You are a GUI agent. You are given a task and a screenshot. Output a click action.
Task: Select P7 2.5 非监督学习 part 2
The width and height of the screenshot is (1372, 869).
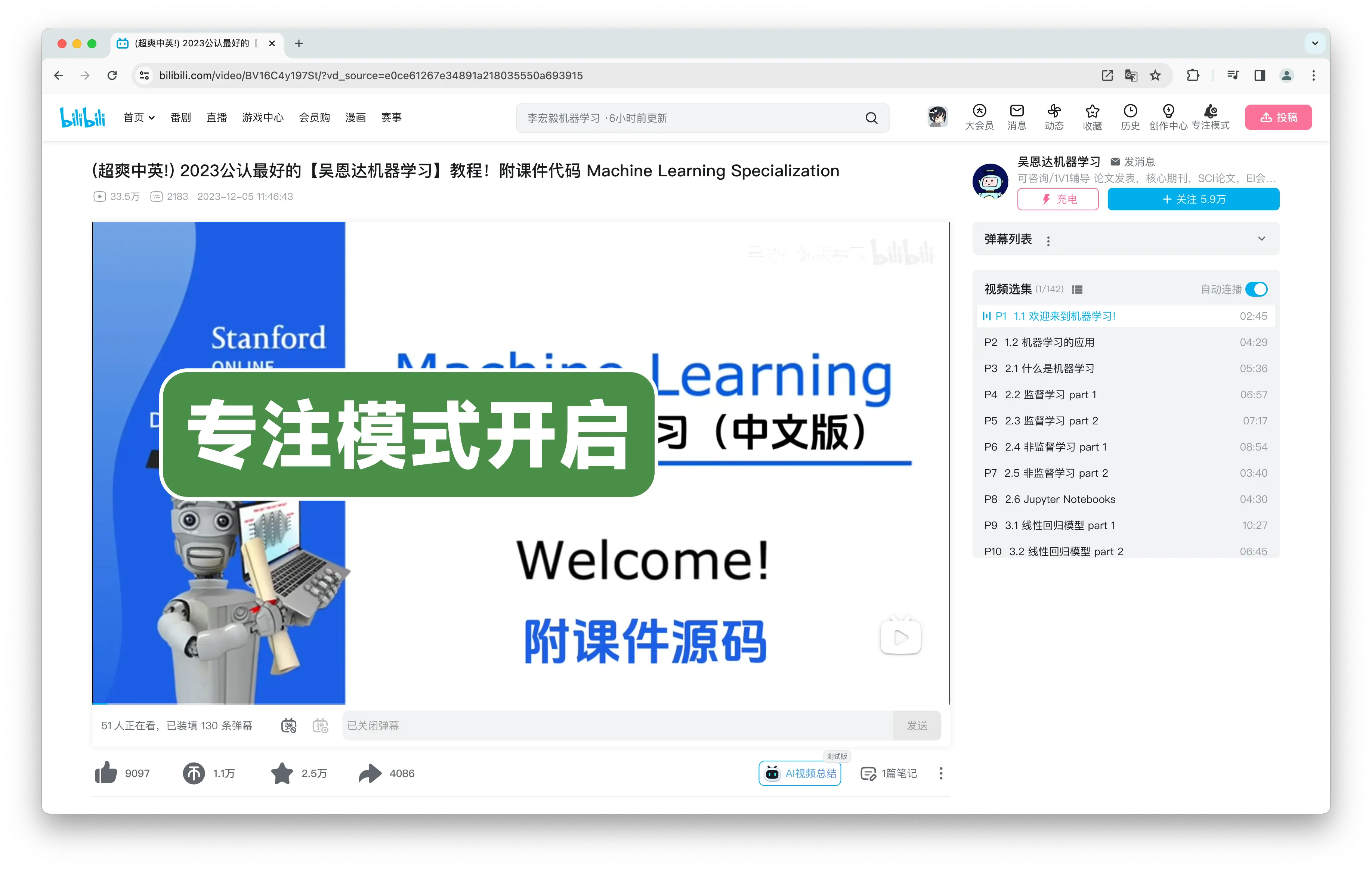(x=1126, y=473)
